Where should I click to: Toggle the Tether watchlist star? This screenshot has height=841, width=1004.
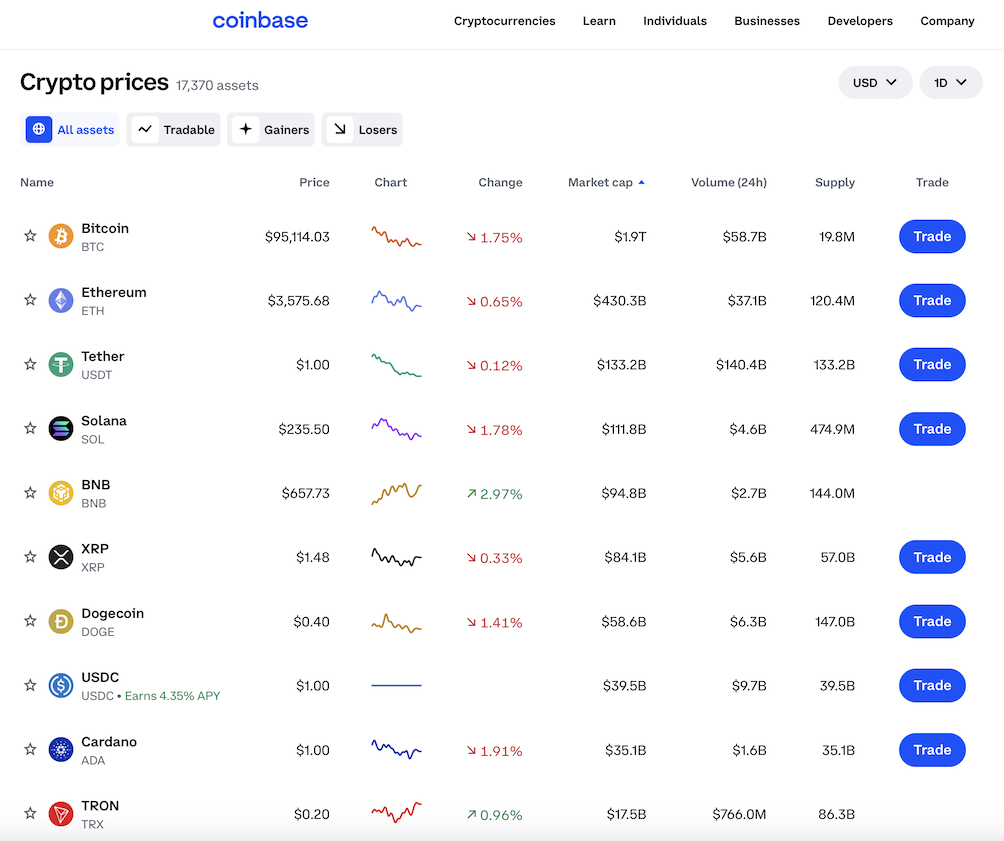point(30,364)
